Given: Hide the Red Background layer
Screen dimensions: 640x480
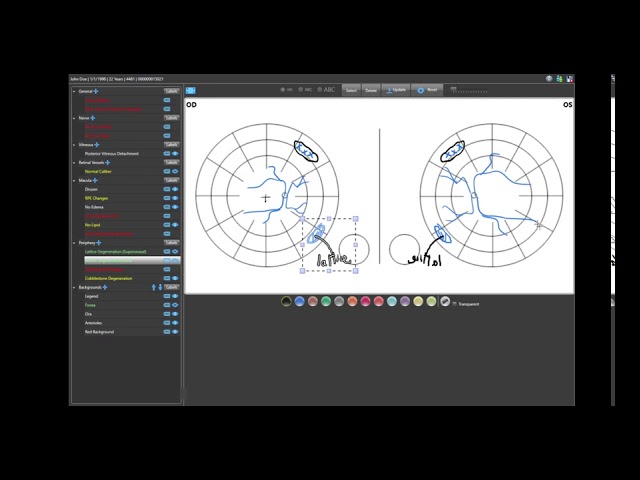Looking at the screenshot, I should (175, 332).
